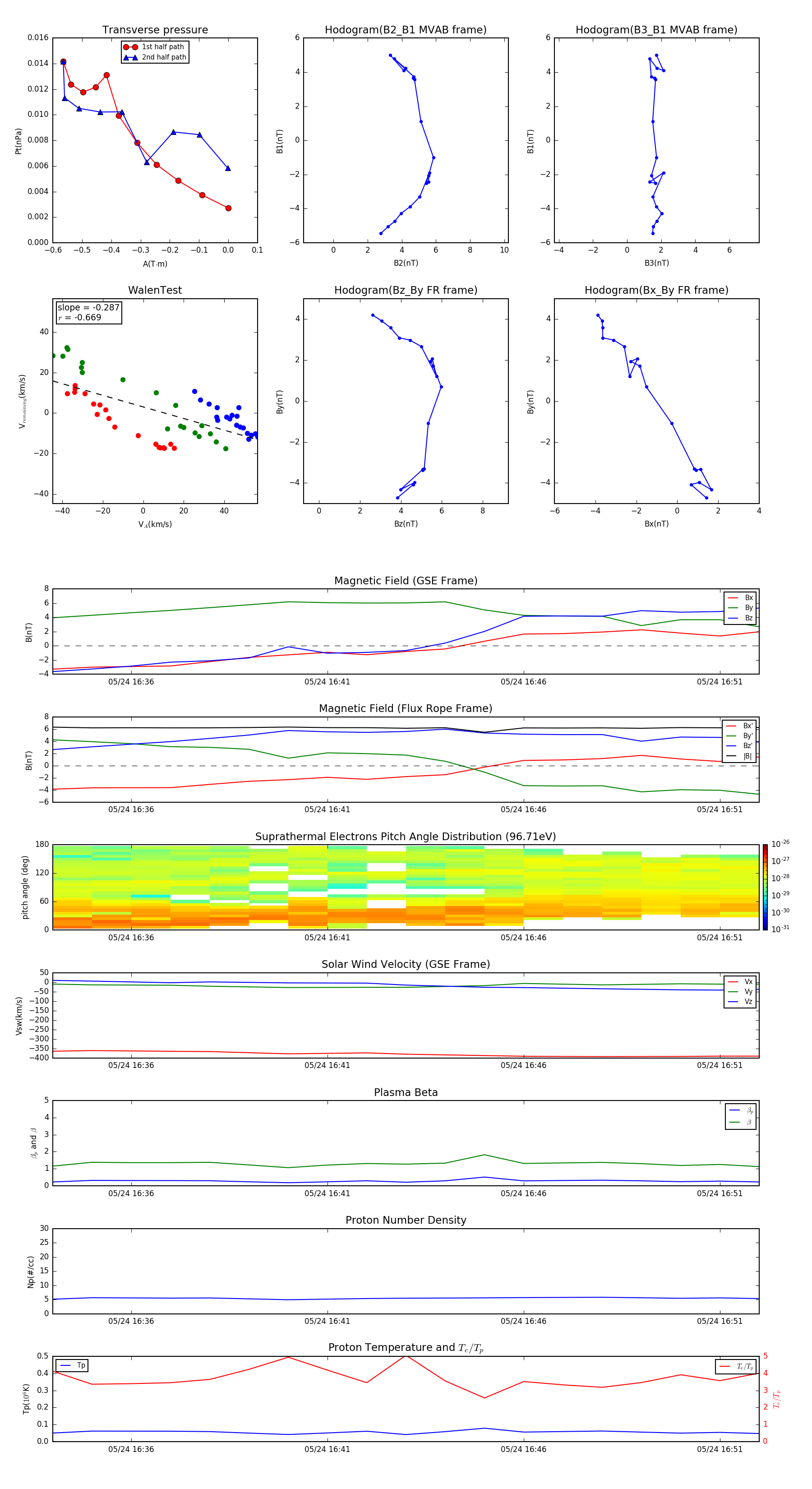The height and width of the screenshot is (1489, 812).
Task: Click the 'B3(nT)' x-axis label
Action: pos(656,263)
